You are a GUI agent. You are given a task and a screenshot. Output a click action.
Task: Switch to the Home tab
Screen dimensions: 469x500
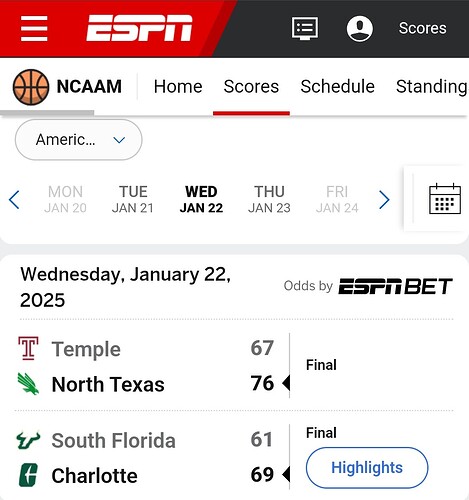pos(178,87)
